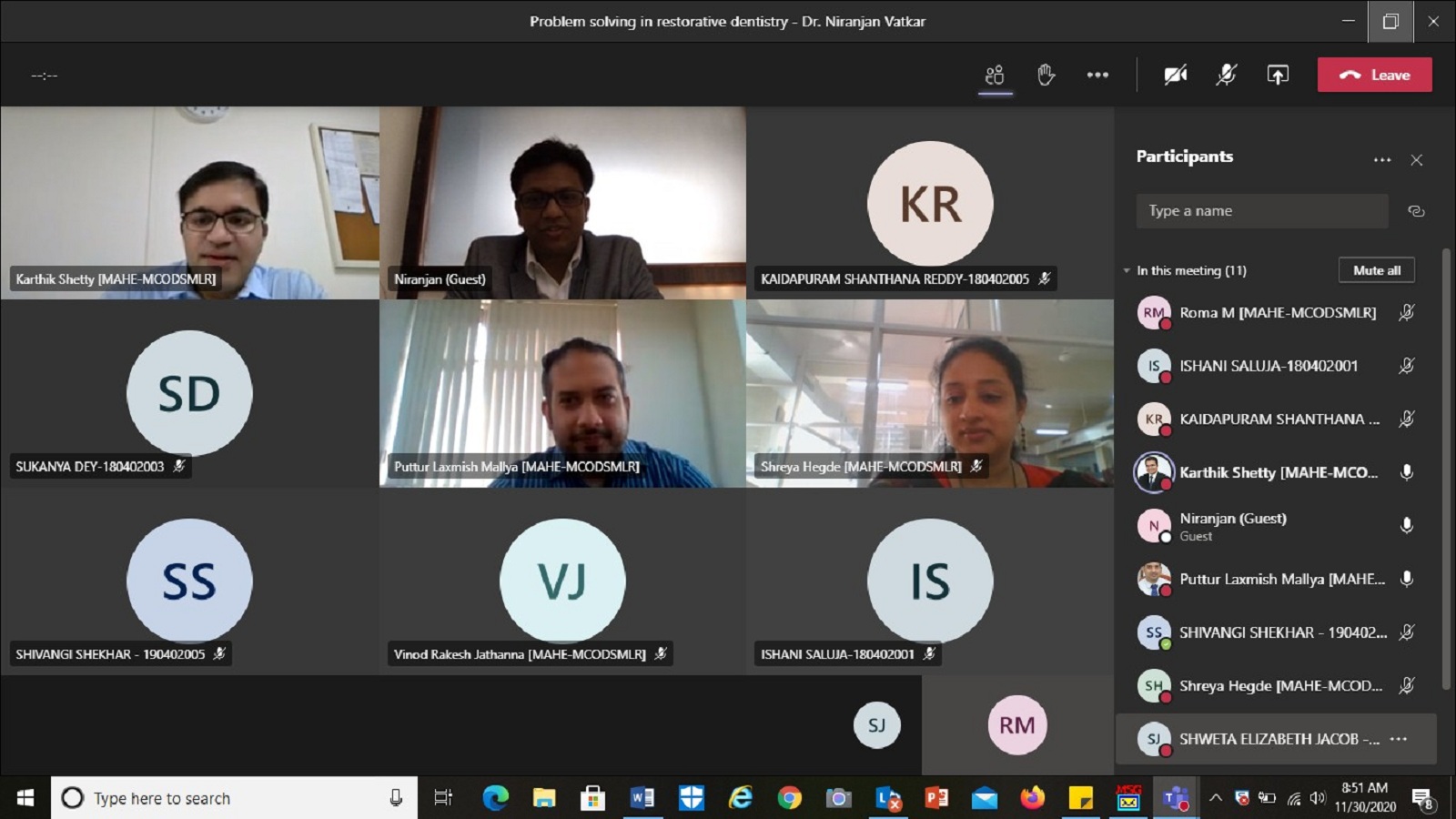Toggle the camera on
The width and height of the screenshot is (1456, 819).
point(1175,76)
